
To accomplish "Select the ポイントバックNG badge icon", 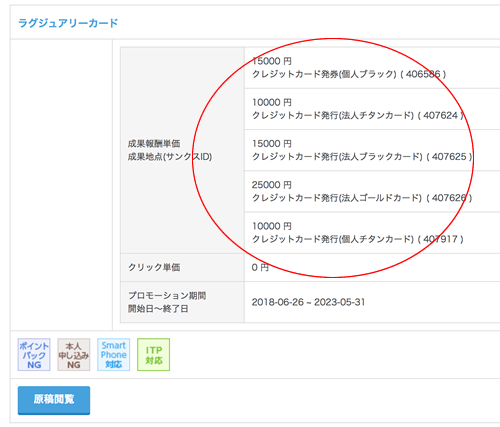I will 34,355.
